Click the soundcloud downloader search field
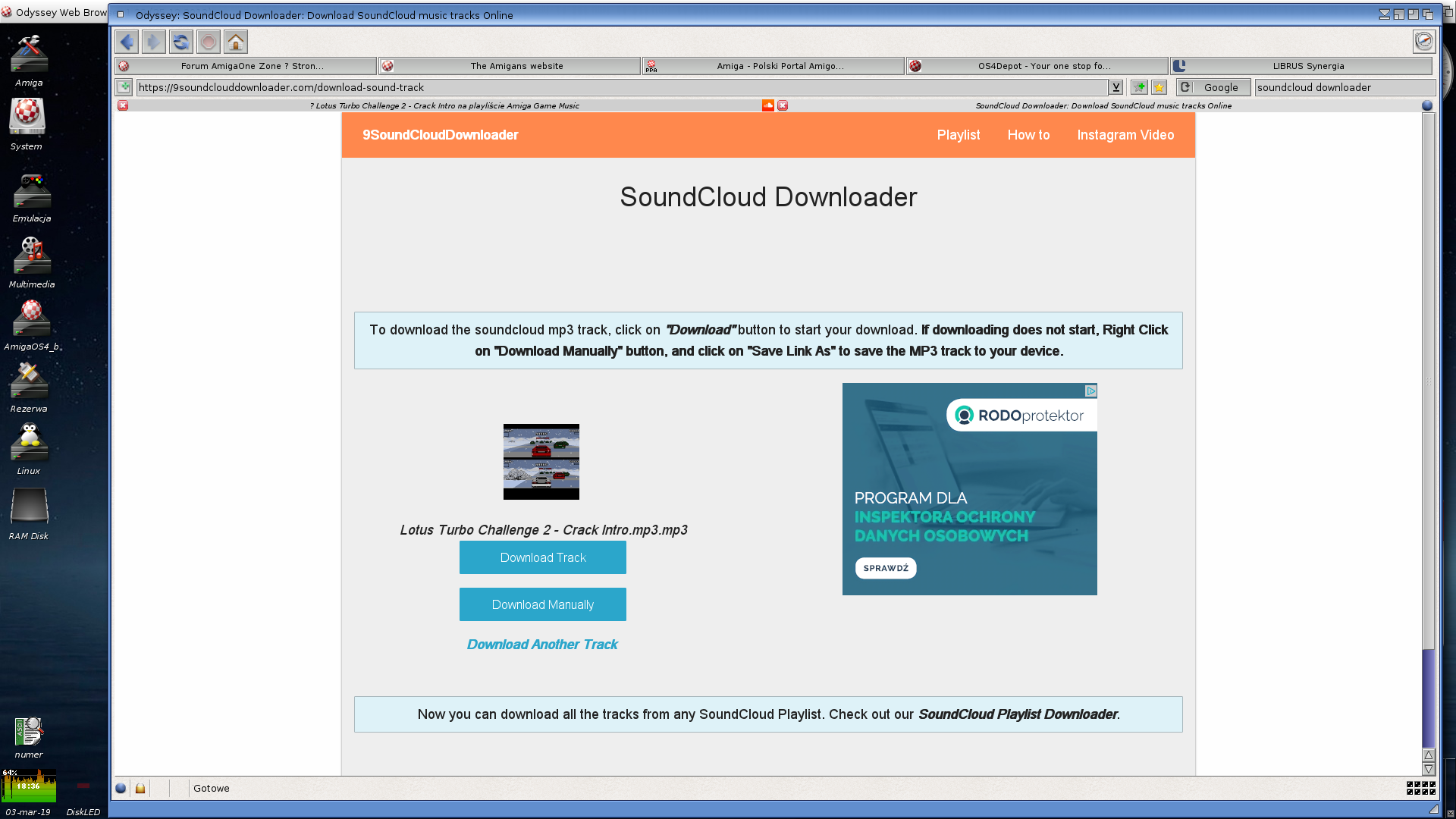1456x819 pixels. (x=1345, y=87)
